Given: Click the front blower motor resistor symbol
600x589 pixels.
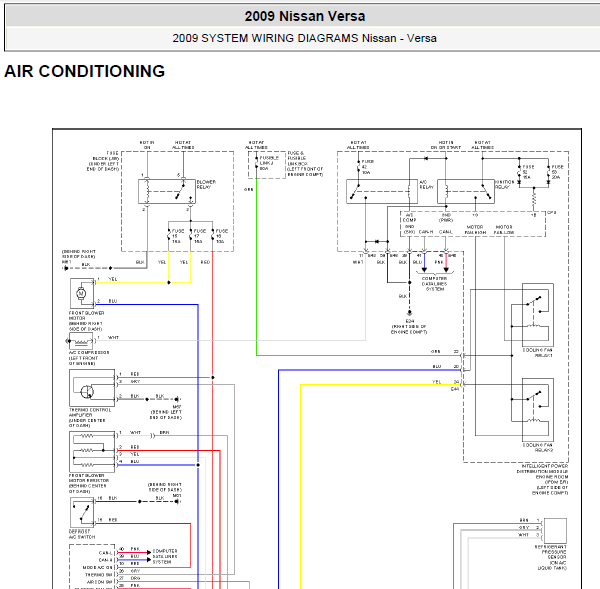Looking at the screenshot, I should [x=92, y=452].
